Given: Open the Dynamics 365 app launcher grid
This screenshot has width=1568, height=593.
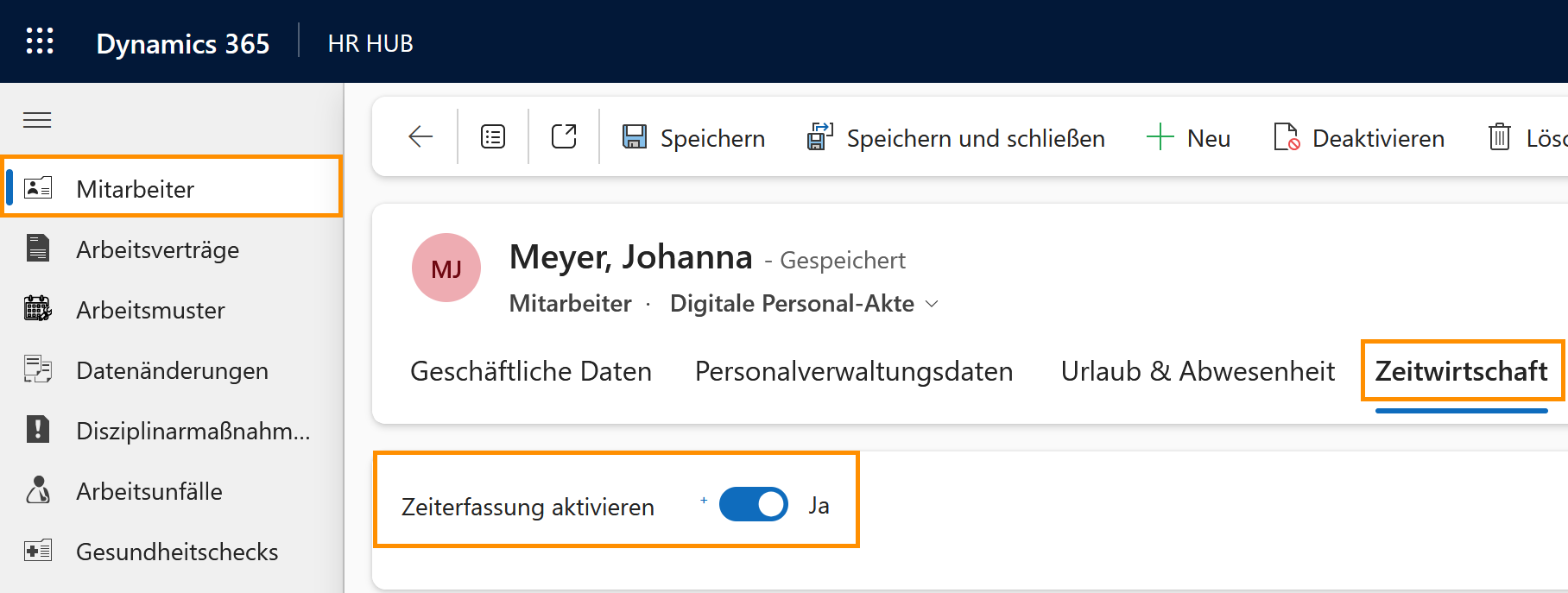Looking at the screenshot, I should pos(40,41).
